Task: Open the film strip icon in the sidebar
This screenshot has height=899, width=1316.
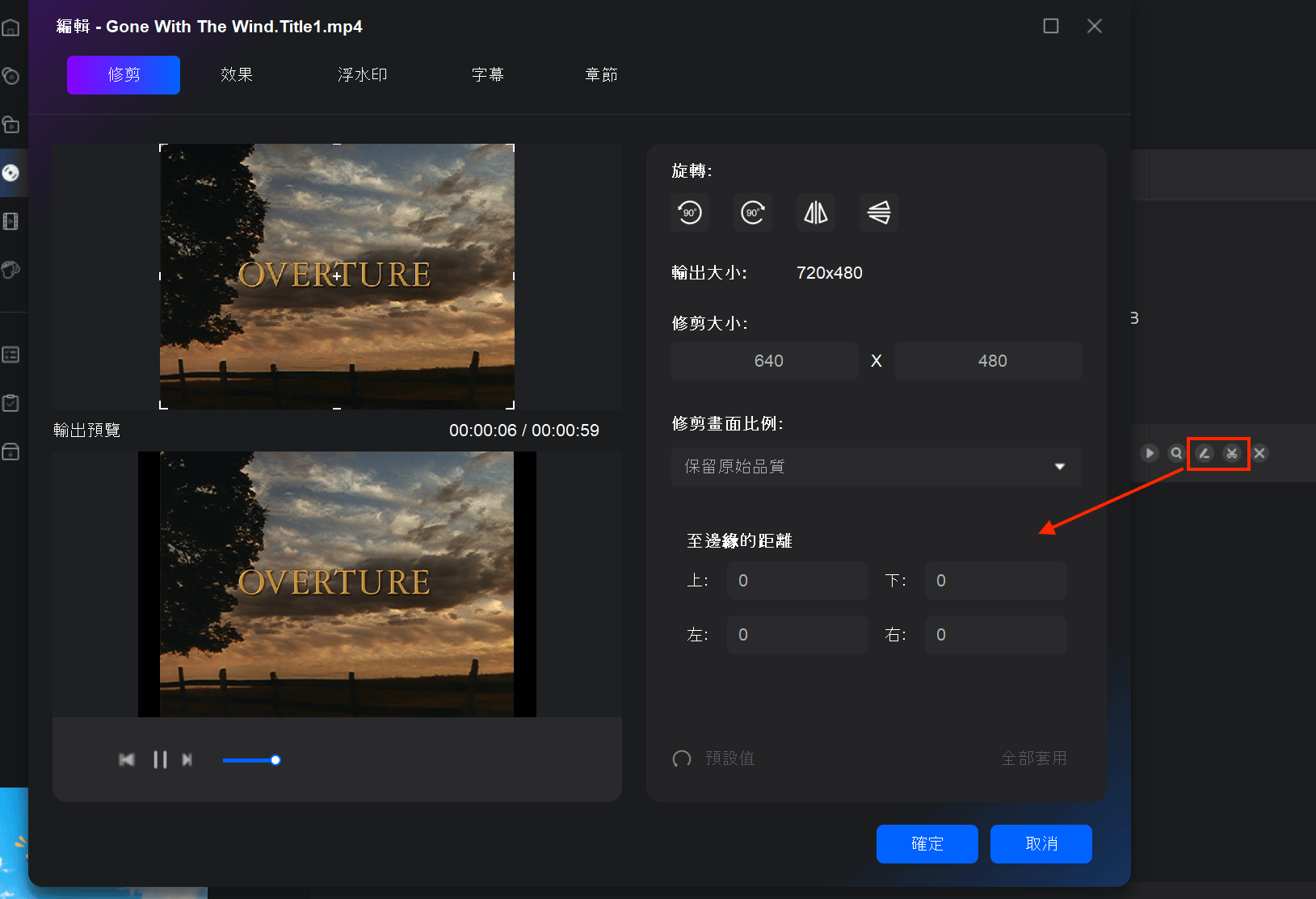Action: [11, 221]
